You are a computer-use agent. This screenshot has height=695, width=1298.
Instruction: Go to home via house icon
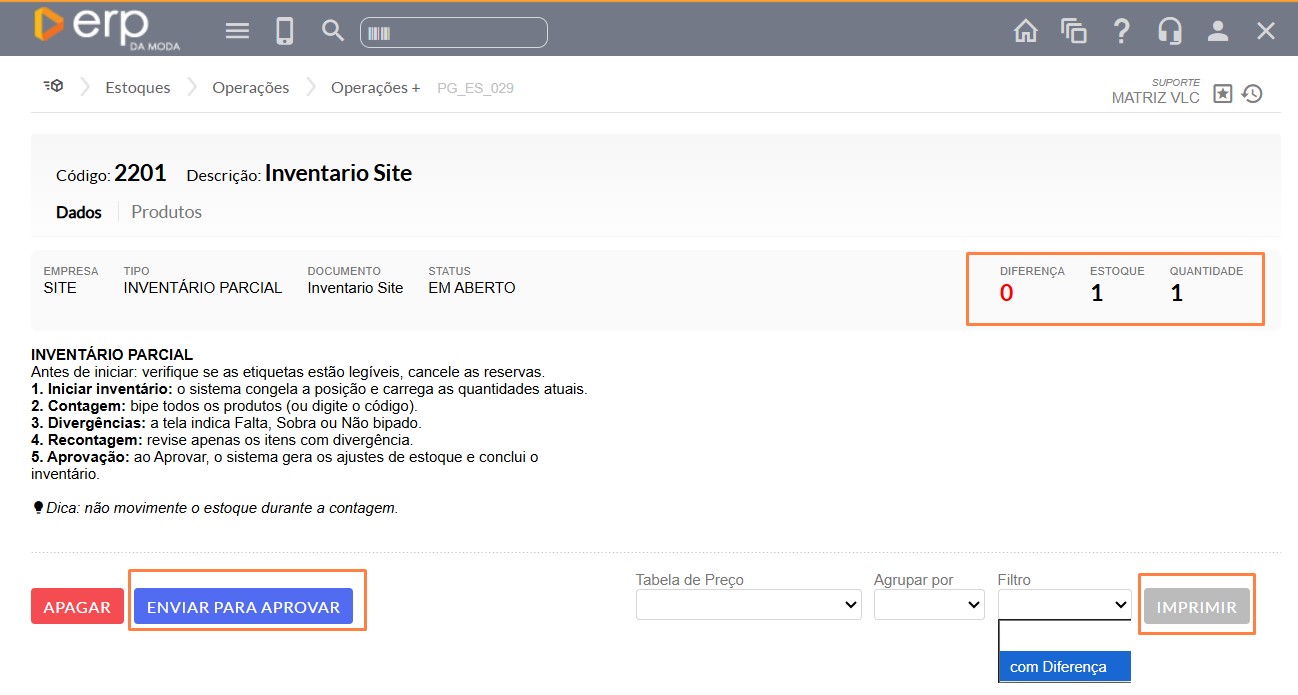coord(1025,31)
